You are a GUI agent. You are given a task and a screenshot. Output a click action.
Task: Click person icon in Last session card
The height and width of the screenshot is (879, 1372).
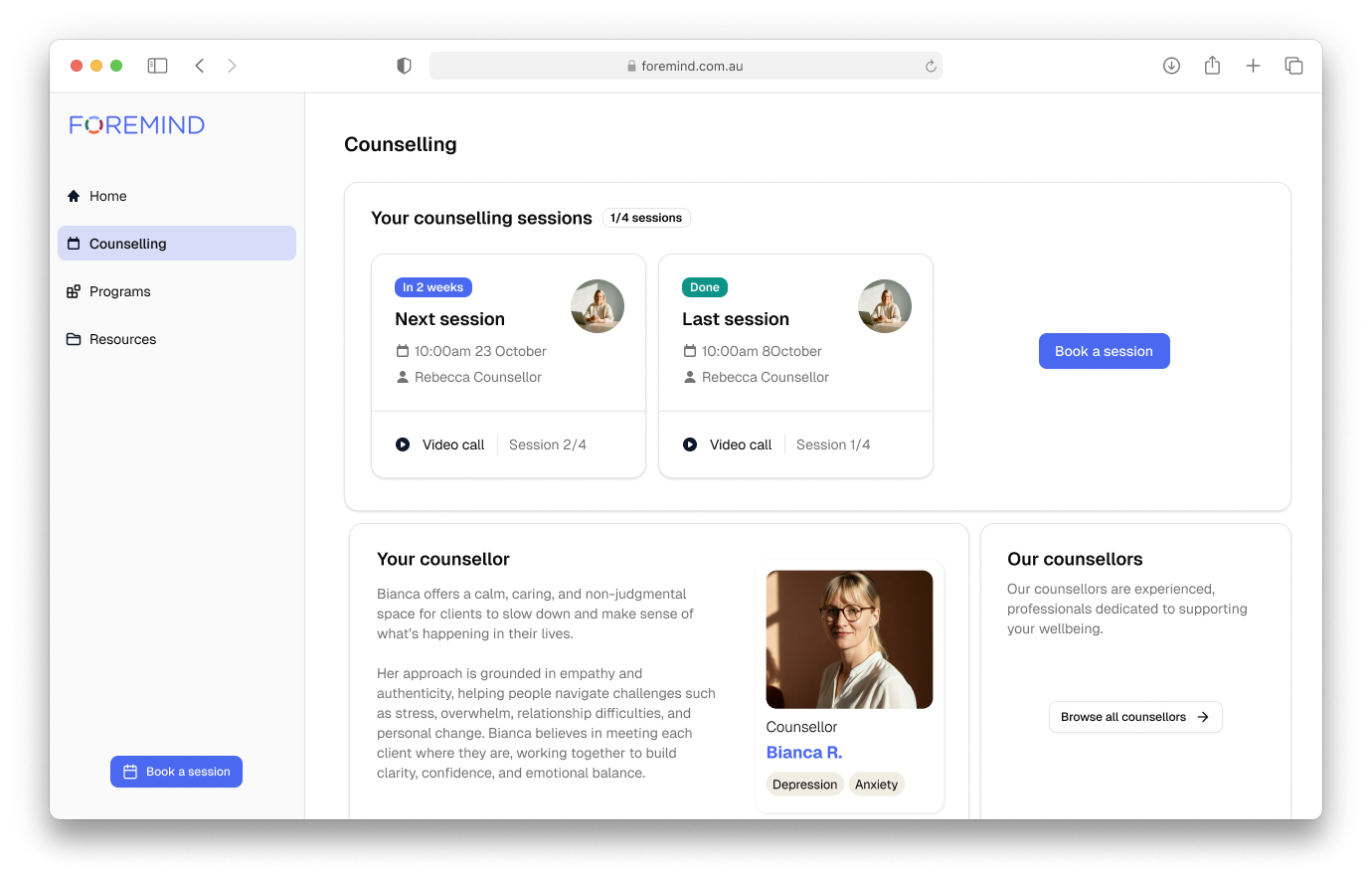[690, 377]
